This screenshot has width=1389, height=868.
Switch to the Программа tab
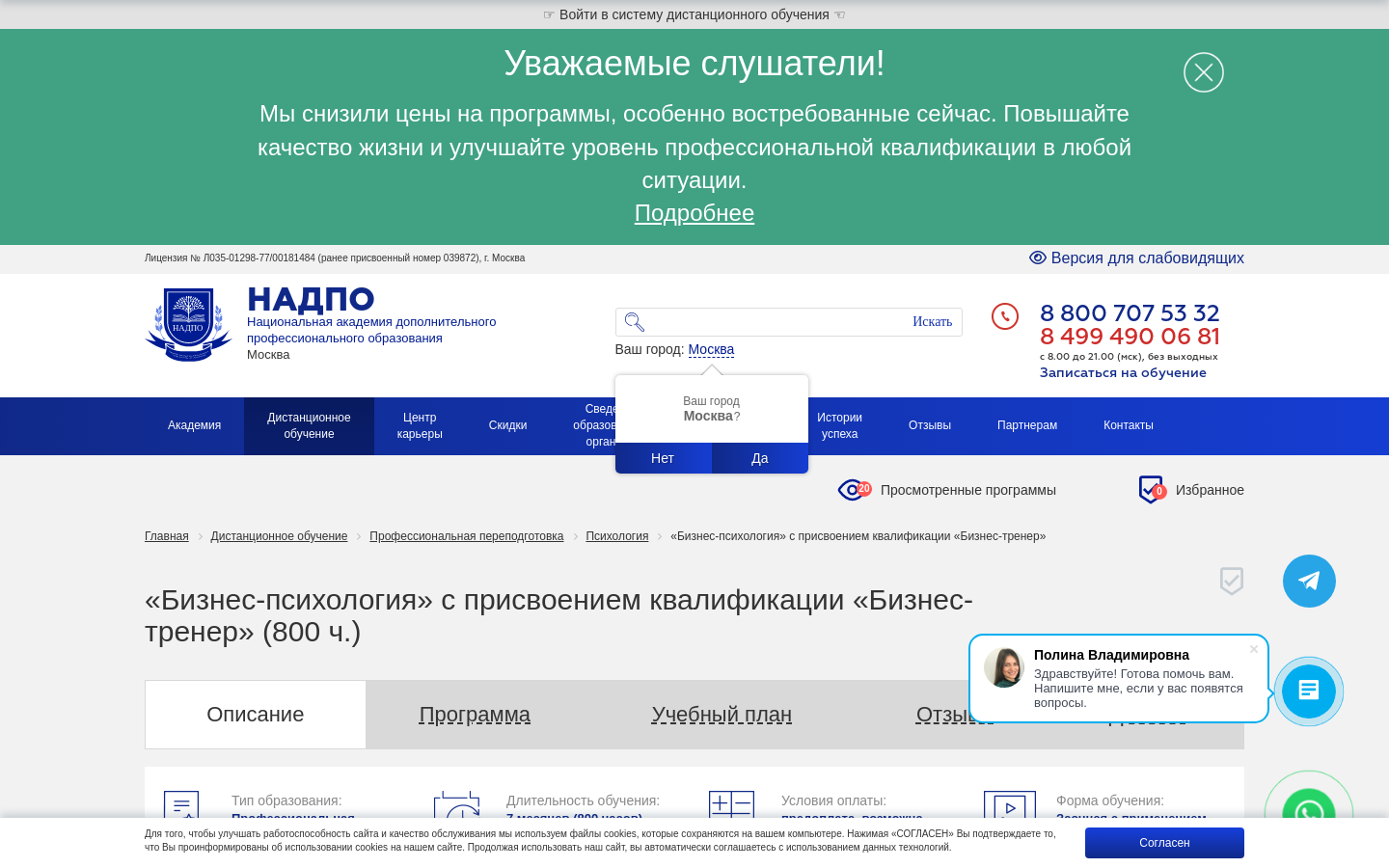475,715
